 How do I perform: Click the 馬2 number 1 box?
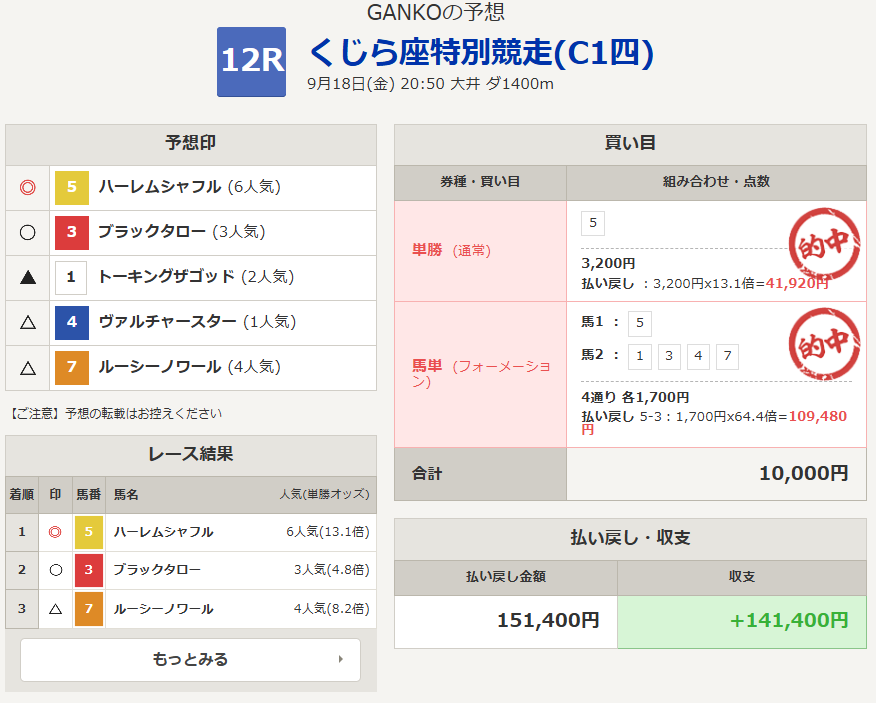pyautogui.click(x=640, y=357)
